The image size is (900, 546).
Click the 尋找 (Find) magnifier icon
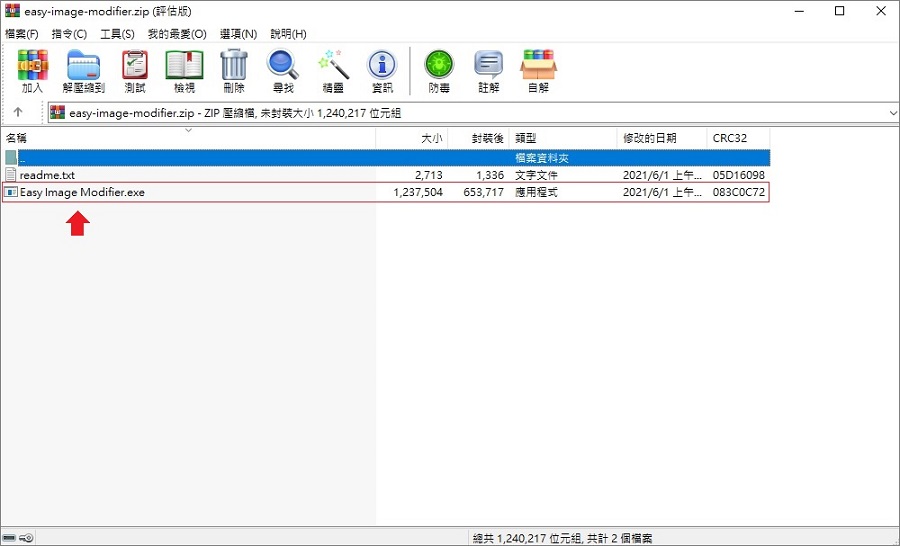pos(283,65)
